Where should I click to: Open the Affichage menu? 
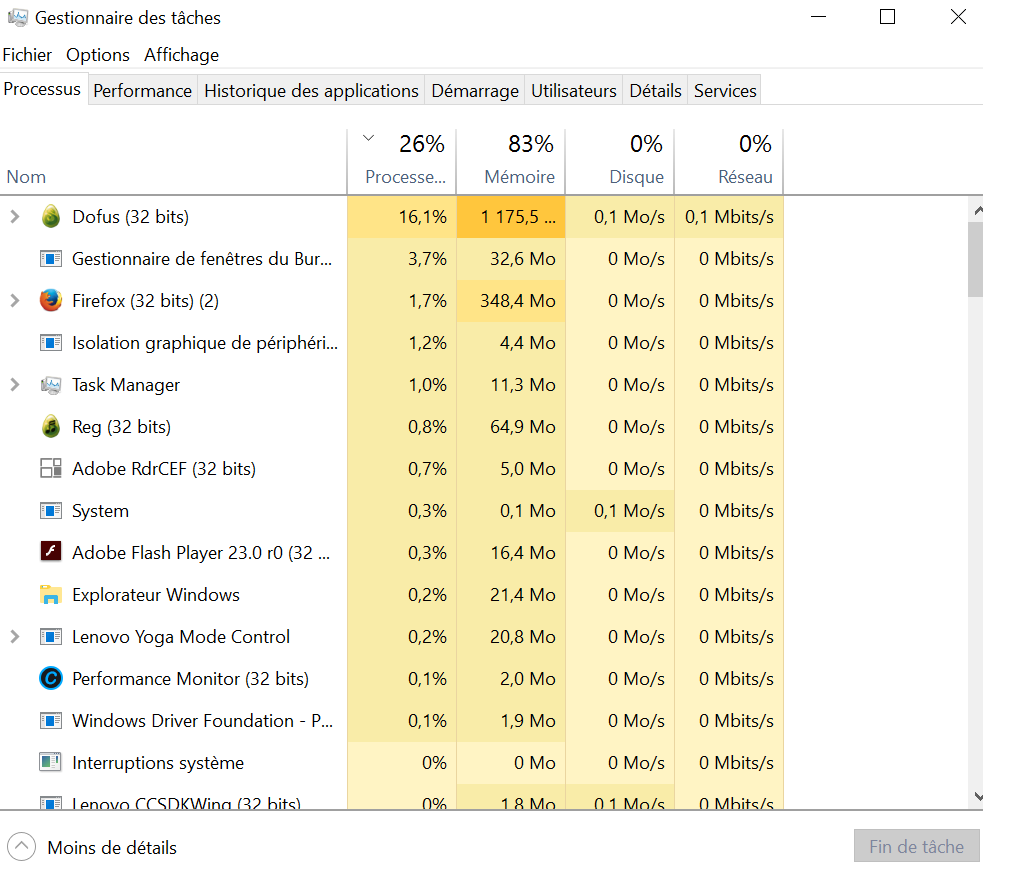tap(181, 55)
